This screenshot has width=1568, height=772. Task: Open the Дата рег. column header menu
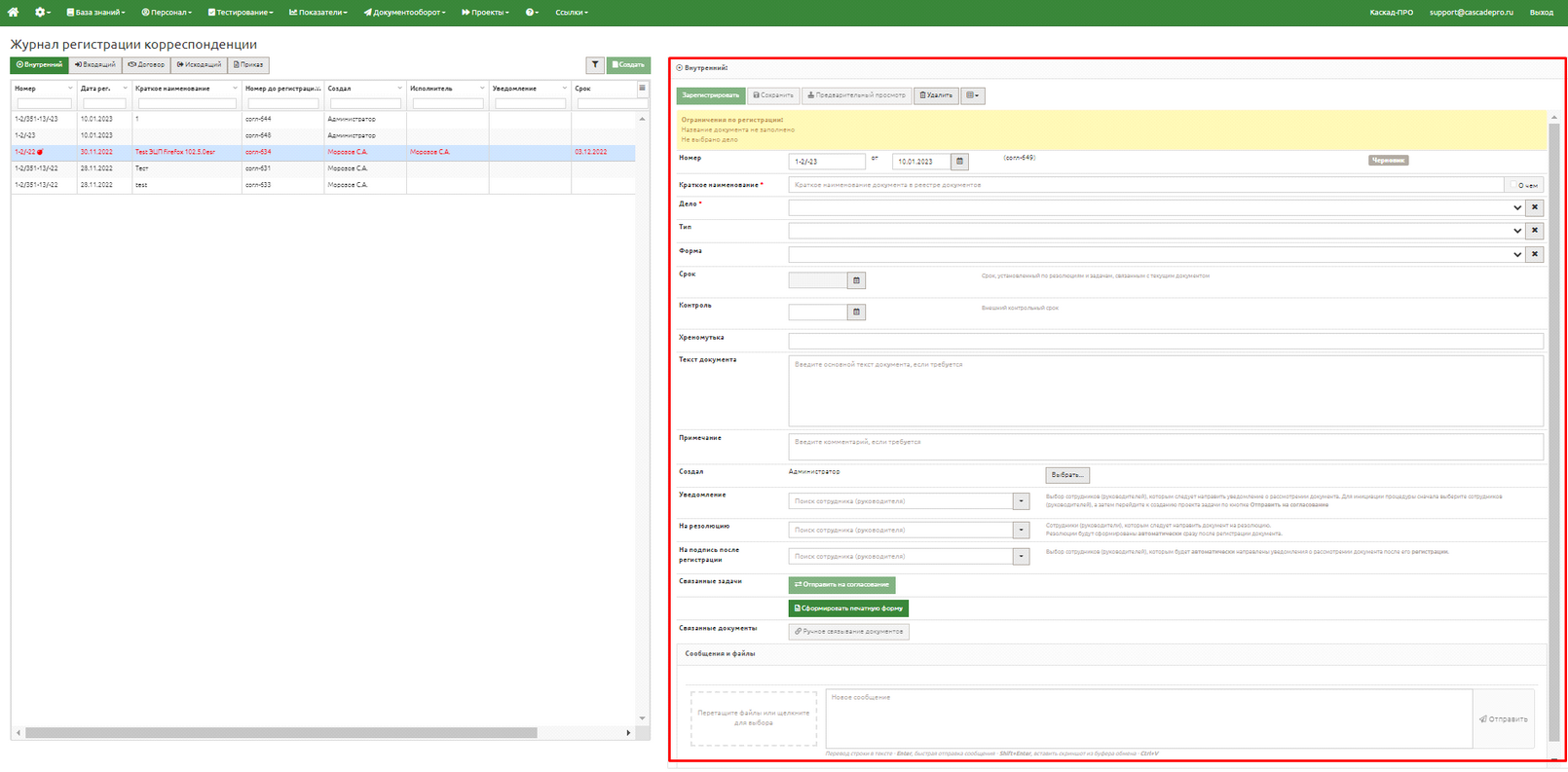(125, 89)
